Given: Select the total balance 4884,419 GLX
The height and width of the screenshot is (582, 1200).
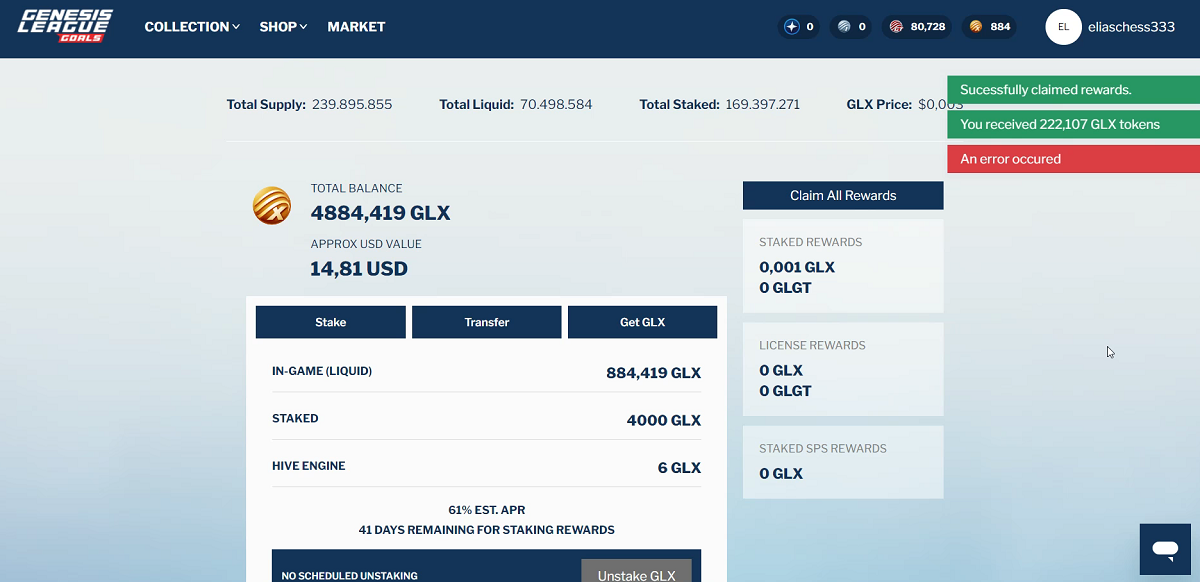Looking at the screenshot, I should tap(381, 213).
